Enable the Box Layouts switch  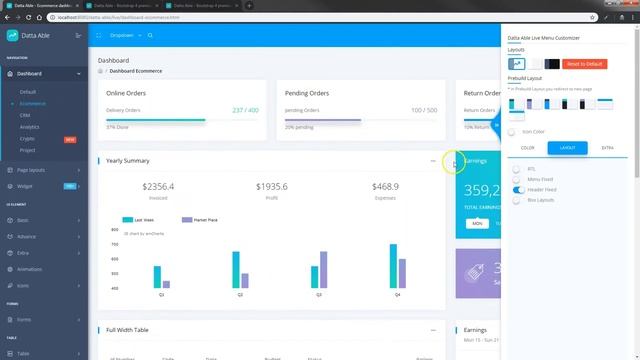517,200
